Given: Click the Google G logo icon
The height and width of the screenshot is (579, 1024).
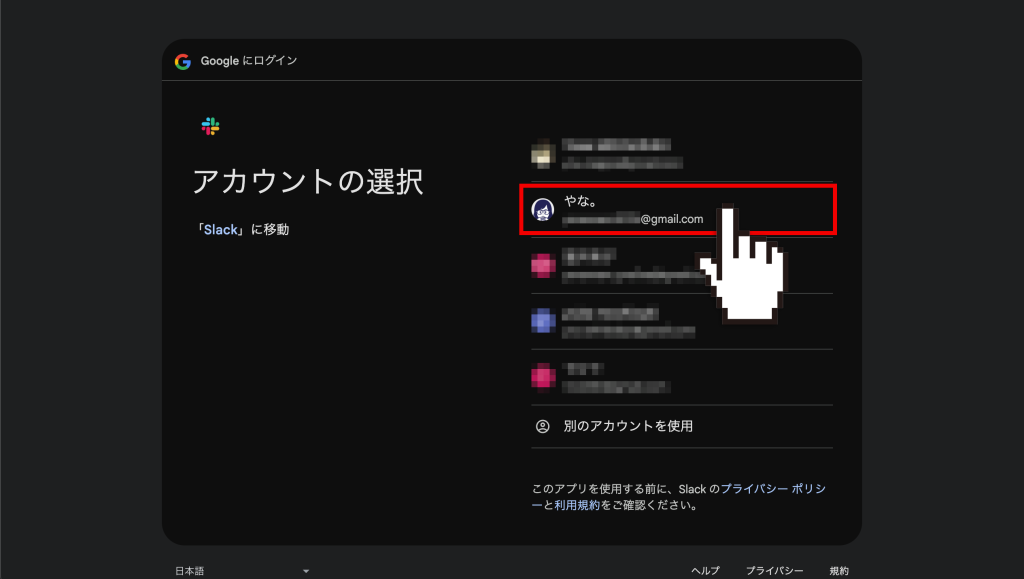Looking at the screenshot, I should click(x=184, y=60).
